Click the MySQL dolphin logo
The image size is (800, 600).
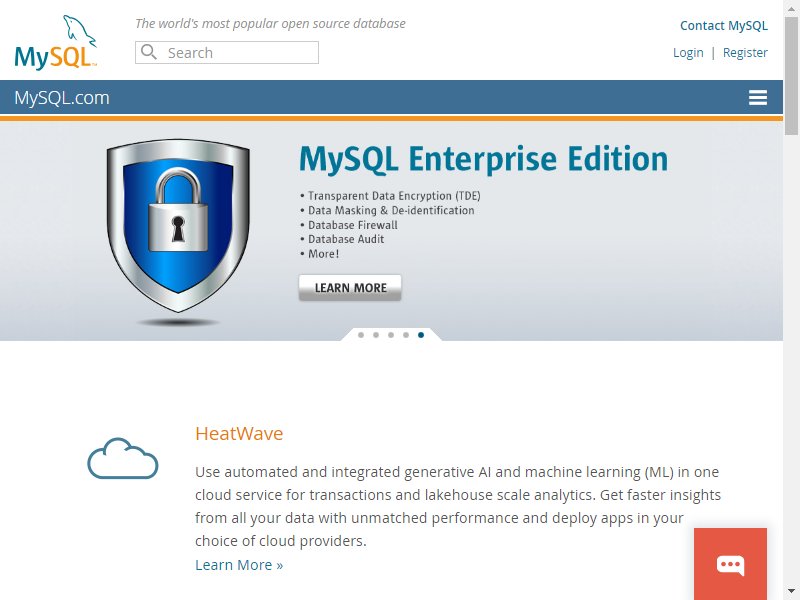pyautogui.click(x=56, y=42)
